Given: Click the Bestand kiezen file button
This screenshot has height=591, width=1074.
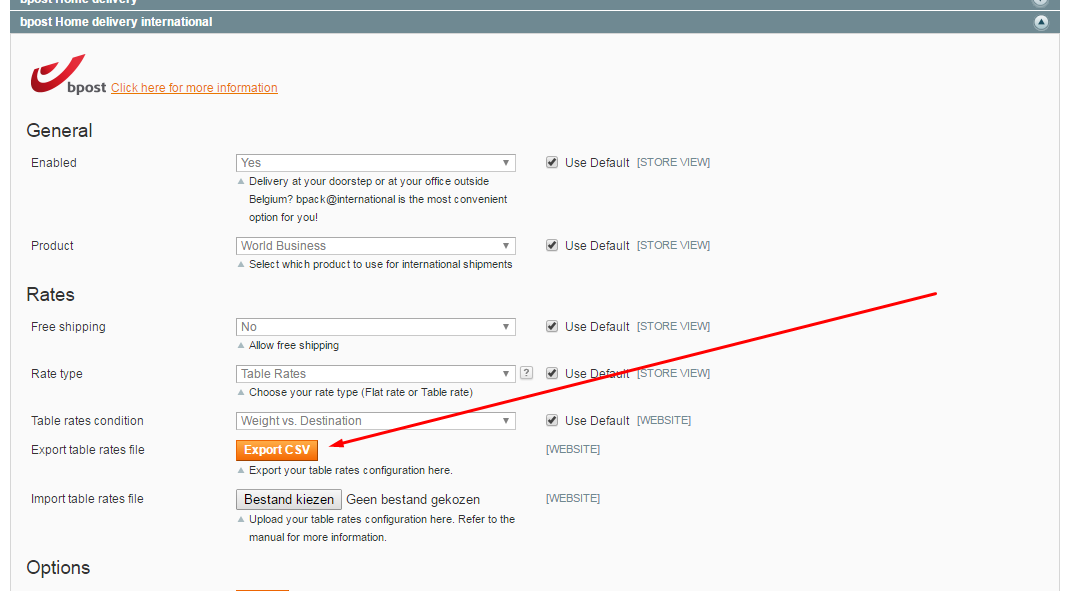Looking at the screenshot, I should pyautogui.click(x=288, y=499).
